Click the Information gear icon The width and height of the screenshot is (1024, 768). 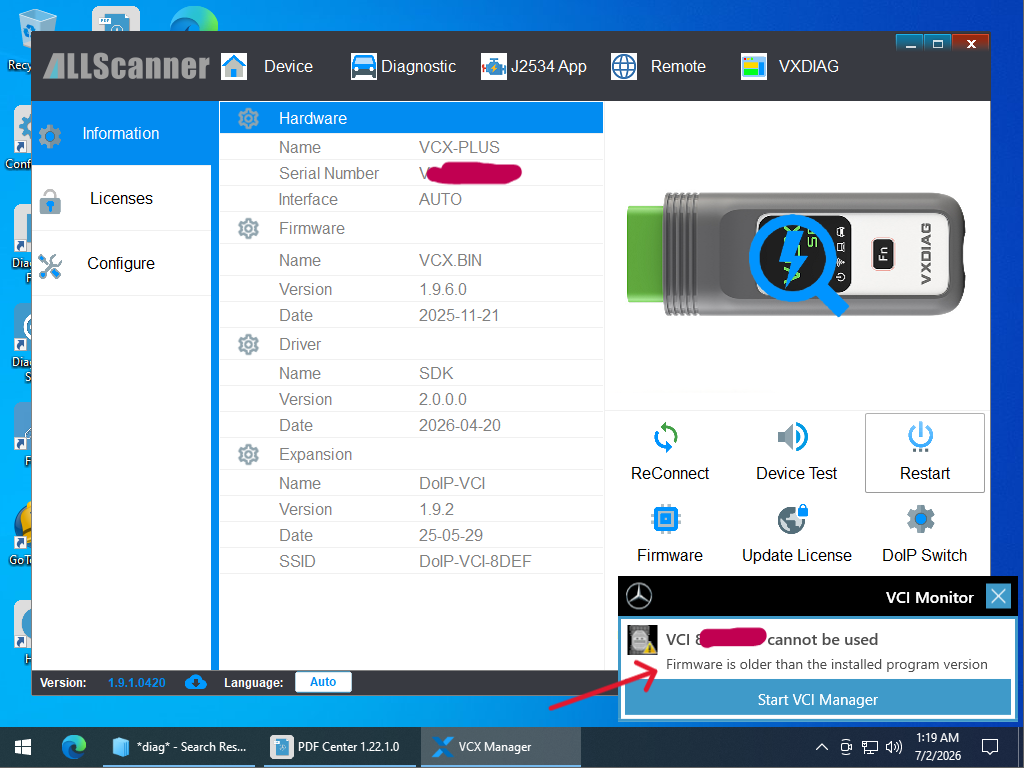[50, 136]
